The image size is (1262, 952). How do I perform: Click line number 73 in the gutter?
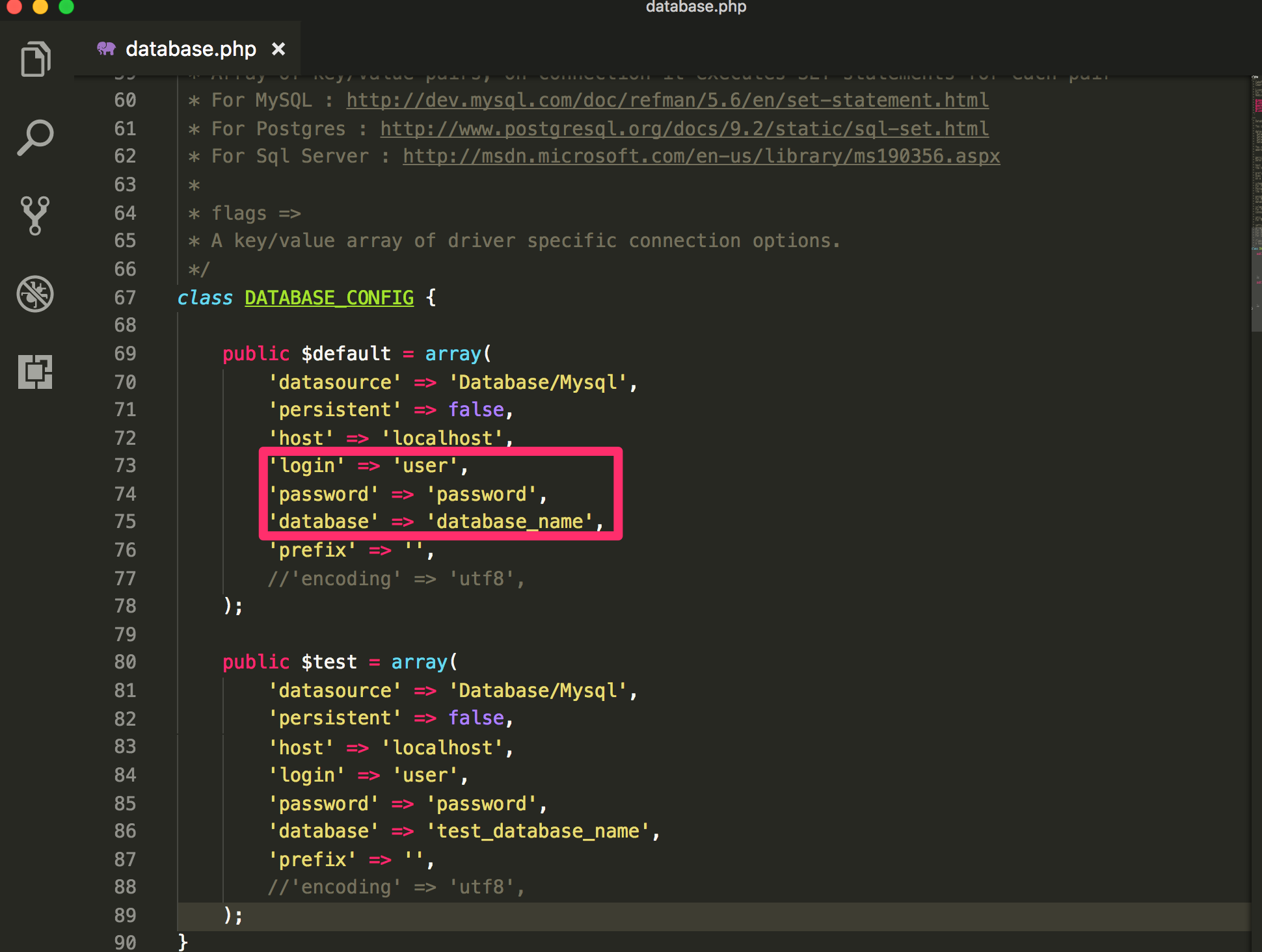coord(125,466)
